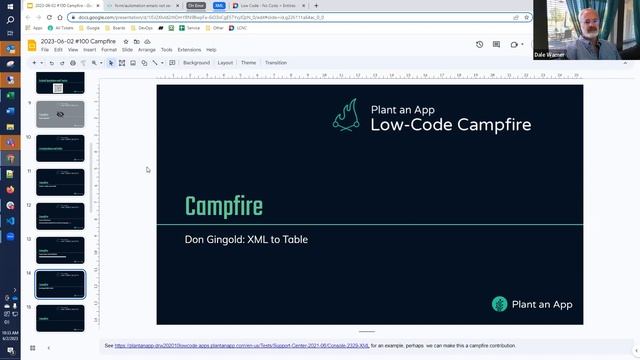Open the Tools menu
Image resolution: width=640 pixels, height=360 pixels.
pos(167,50)
